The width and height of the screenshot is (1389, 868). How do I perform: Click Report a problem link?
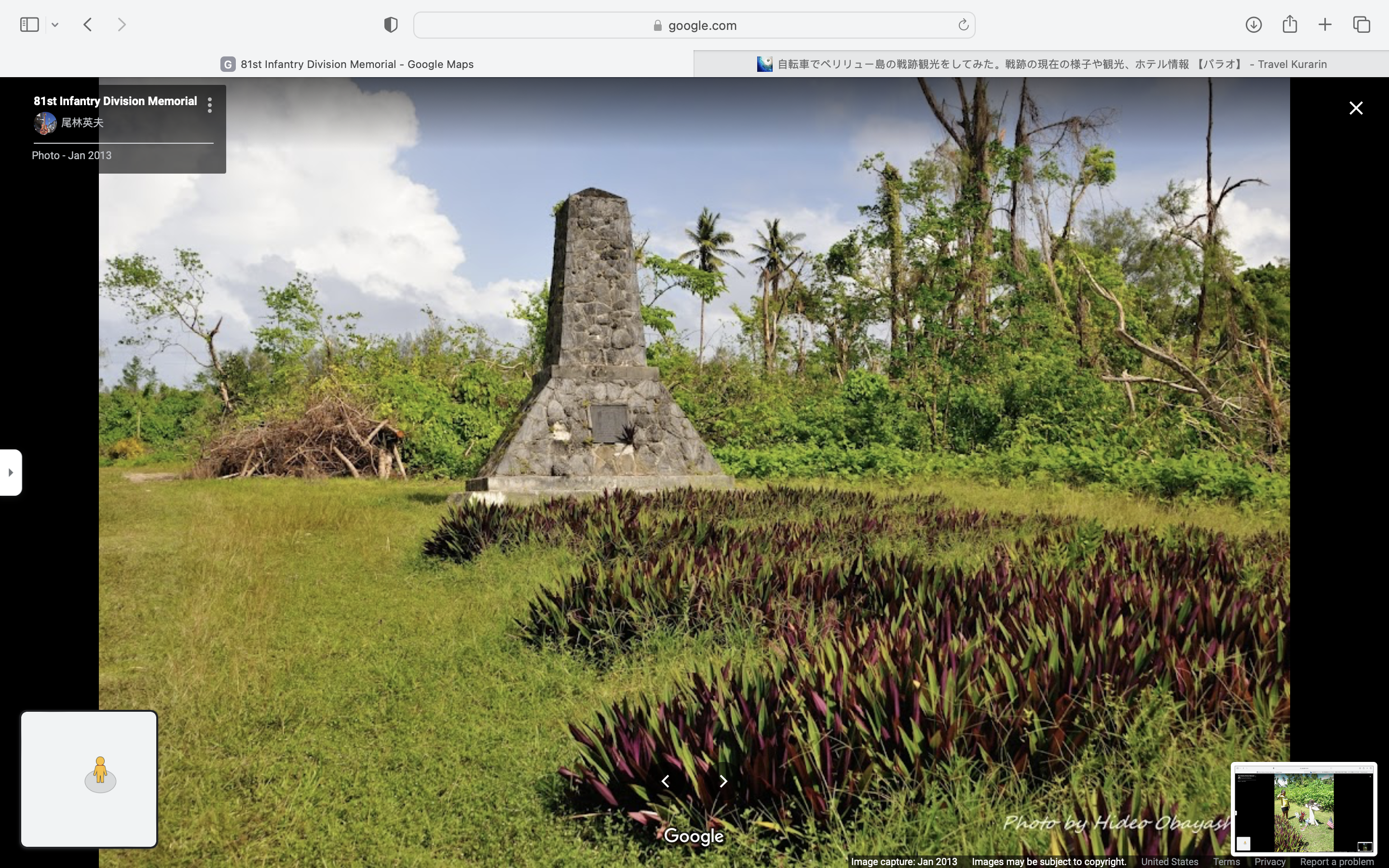pyautogui.click(x=1336, y=862)
